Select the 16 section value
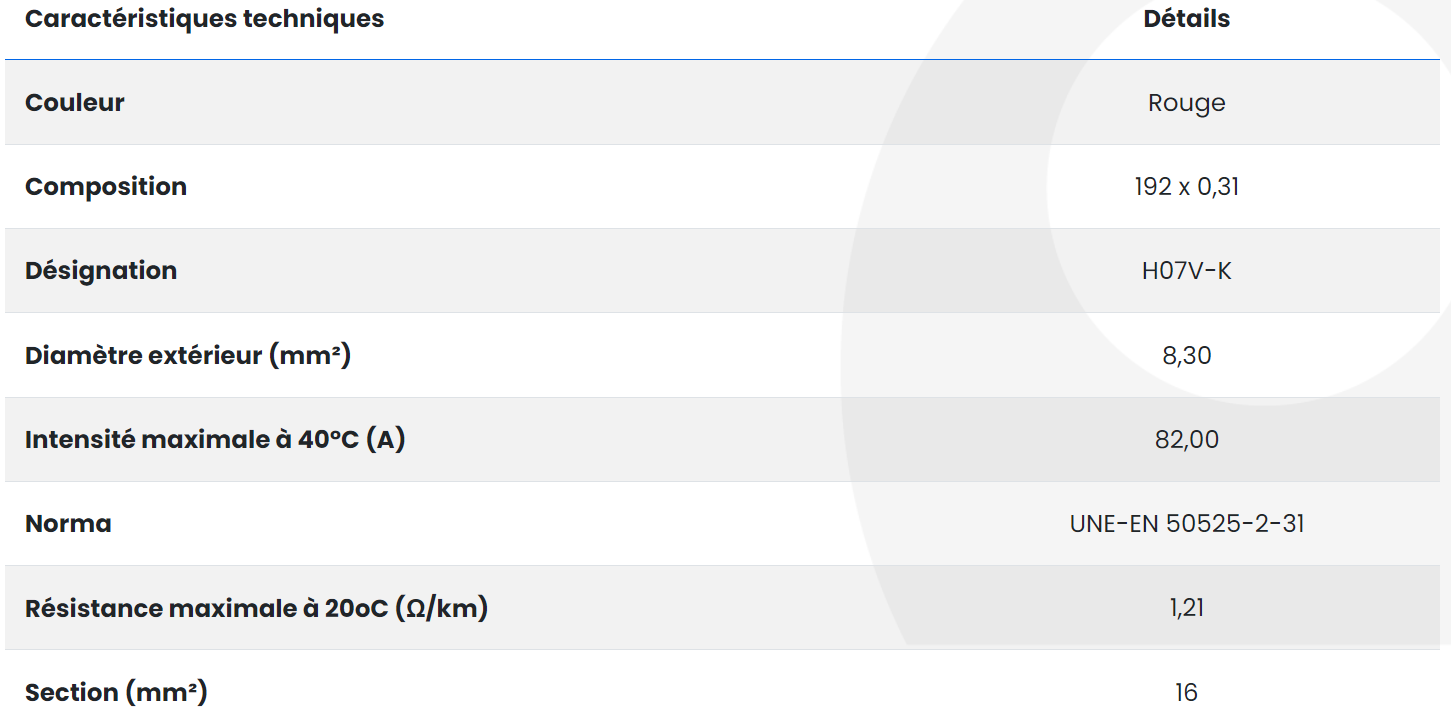The width and height of the screenshot is (1451, 711). click(x=1187, y=692)
